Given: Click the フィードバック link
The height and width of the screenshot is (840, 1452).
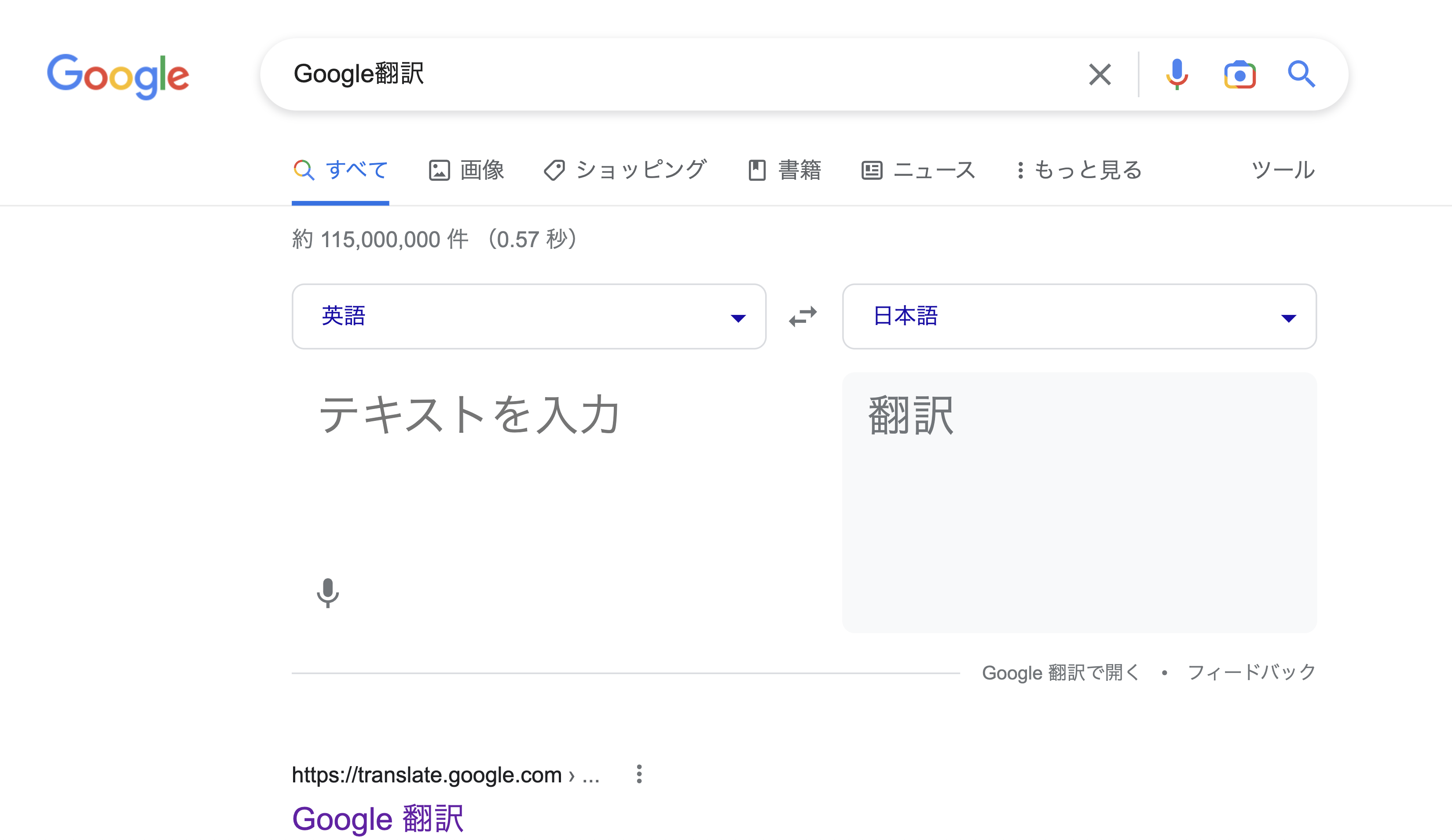Looking at the screenshot, I should click(1252, 672).
